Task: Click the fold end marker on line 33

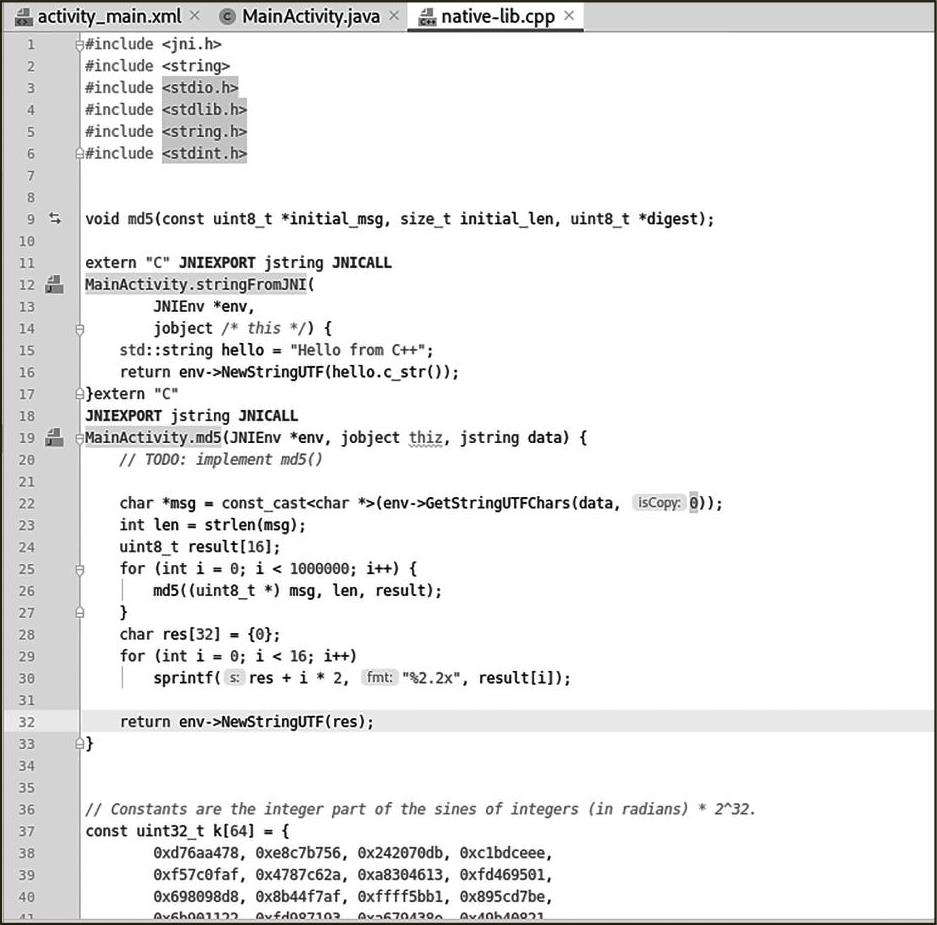Action: pos(79,744)
